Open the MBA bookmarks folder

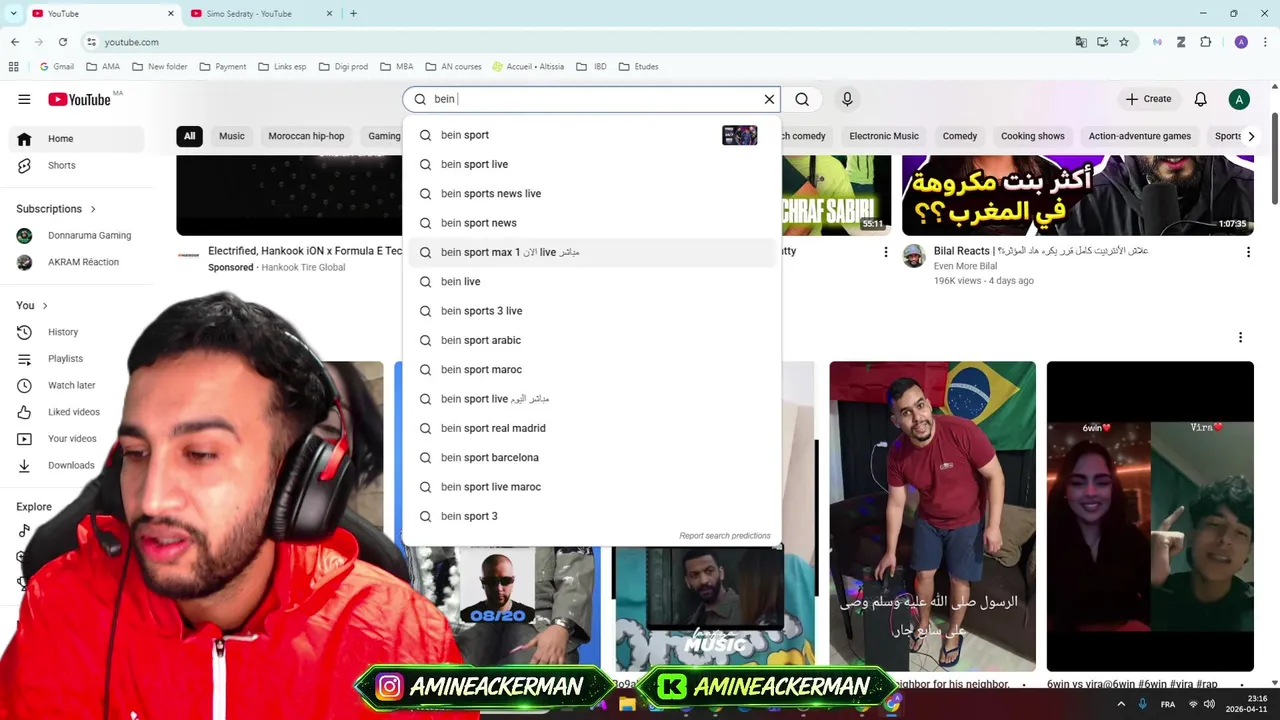point(397,67)
